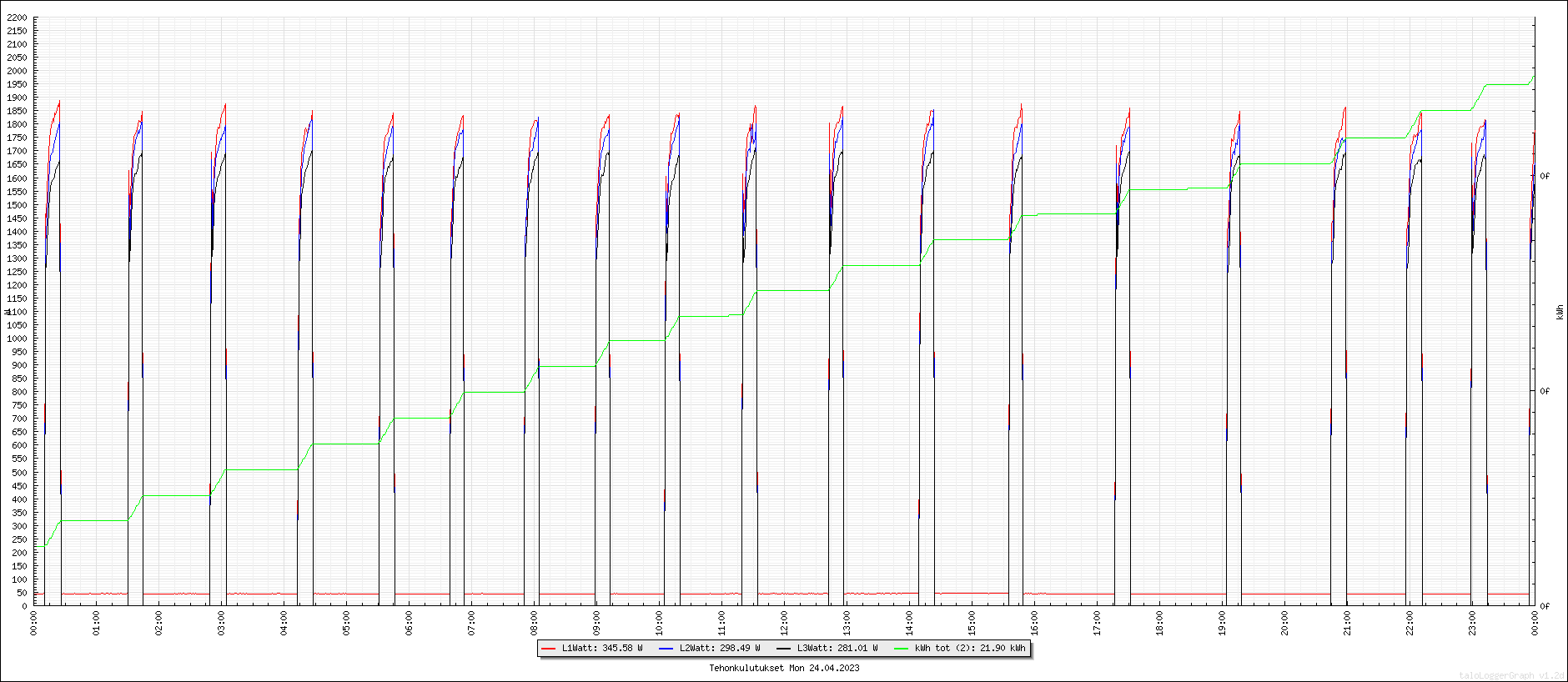Viewport: 1568px width, 682px height.
Task: Click the 15:00 time label on x-axis
Action: tap(972, 623)
